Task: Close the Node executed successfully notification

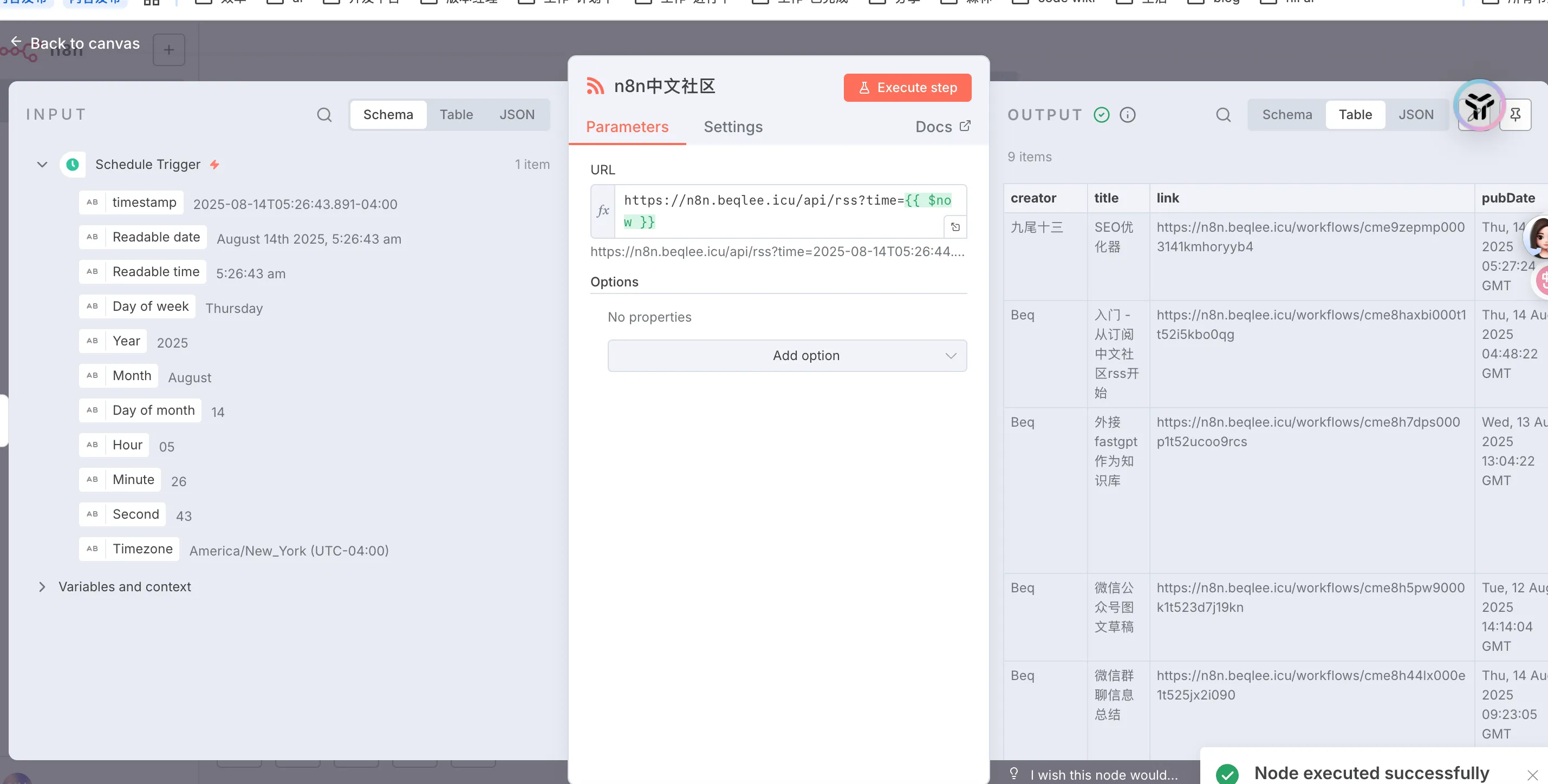Action: pyautogui.click(x=1533, y=775)
